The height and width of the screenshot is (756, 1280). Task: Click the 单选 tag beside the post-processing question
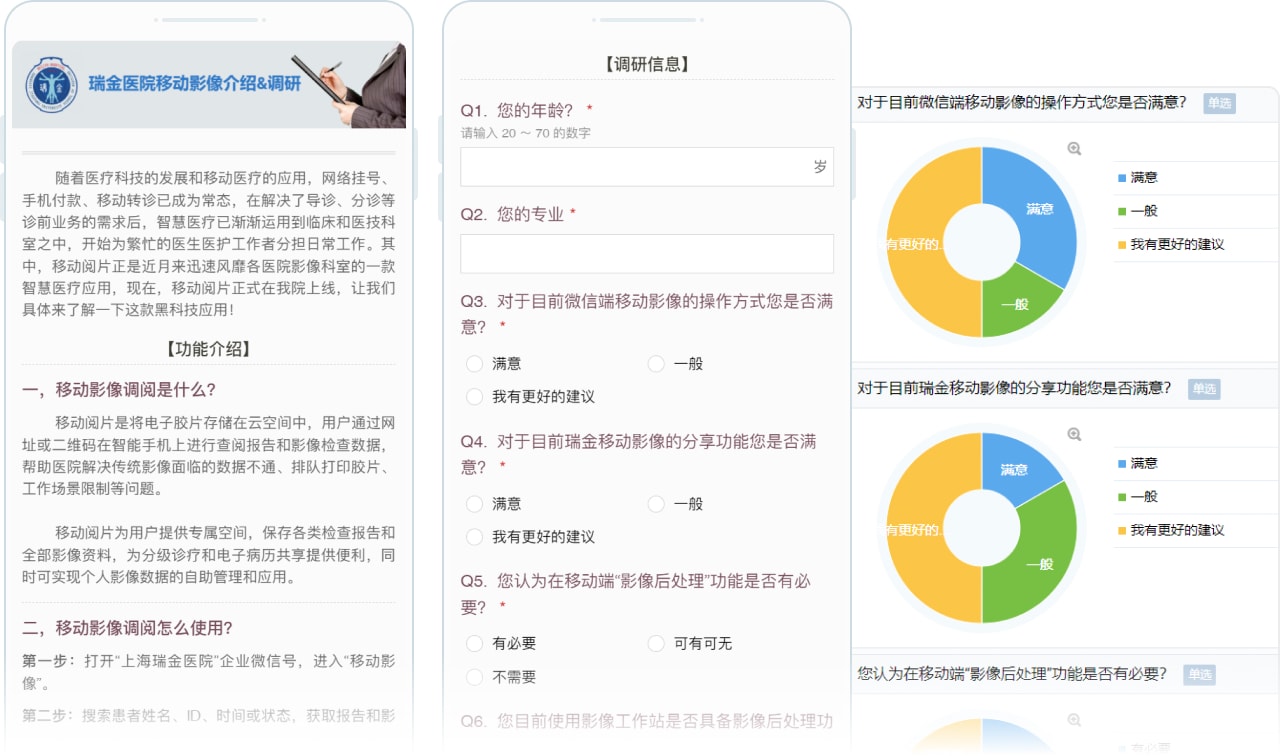(x=1199, y=675)
